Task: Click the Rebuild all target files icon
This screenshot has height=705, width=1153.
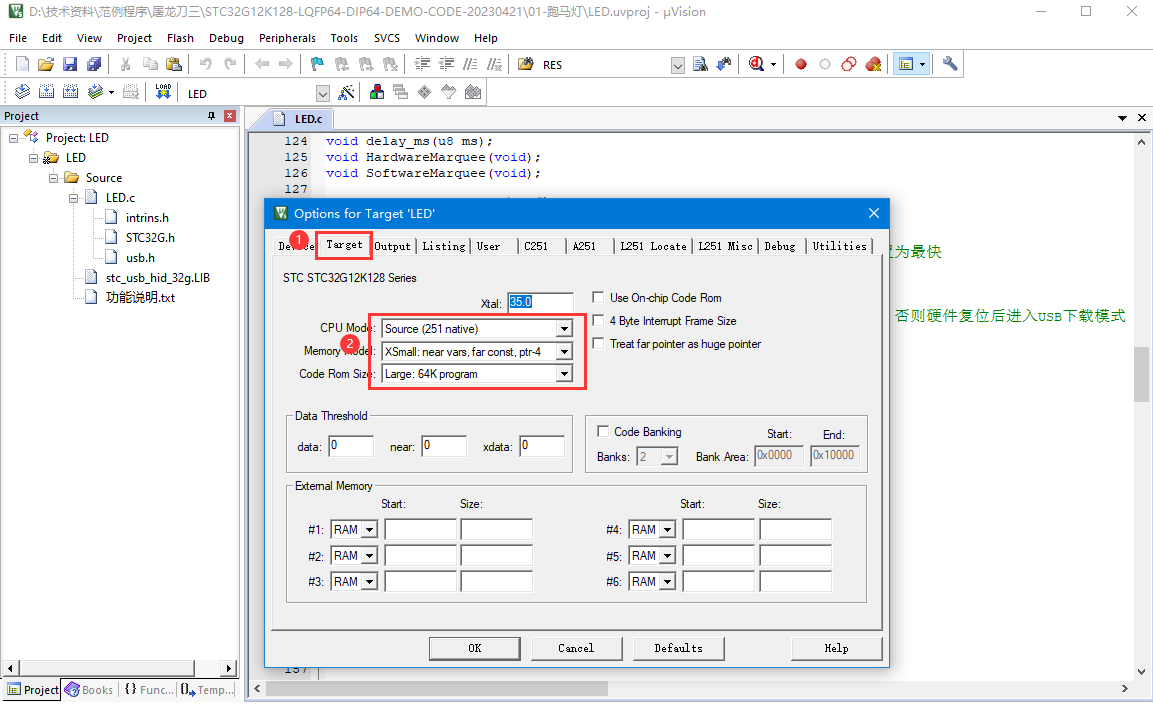Action: pyautogui.click(x=71, y=92)
